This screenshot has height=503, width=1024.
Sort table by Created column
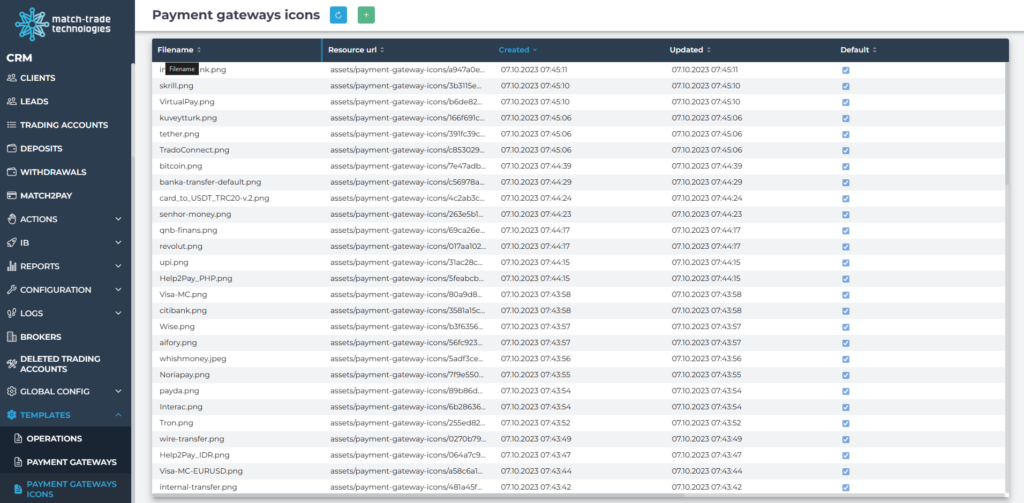pyautogui.click(x=517, y=49)
